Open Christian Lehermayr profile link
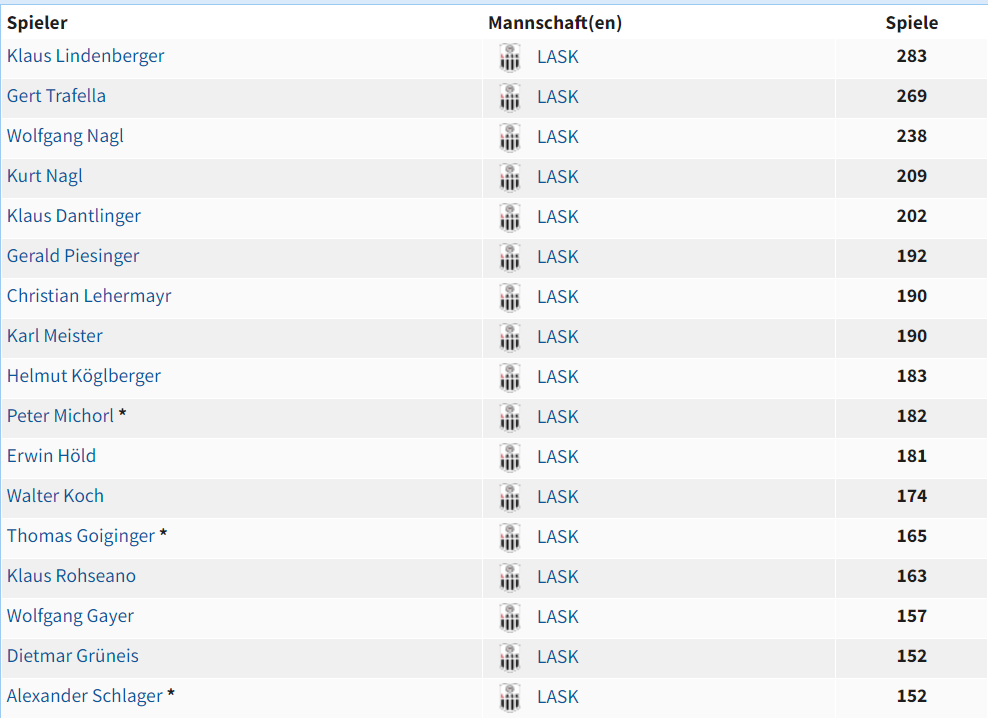 coord(89,296)
